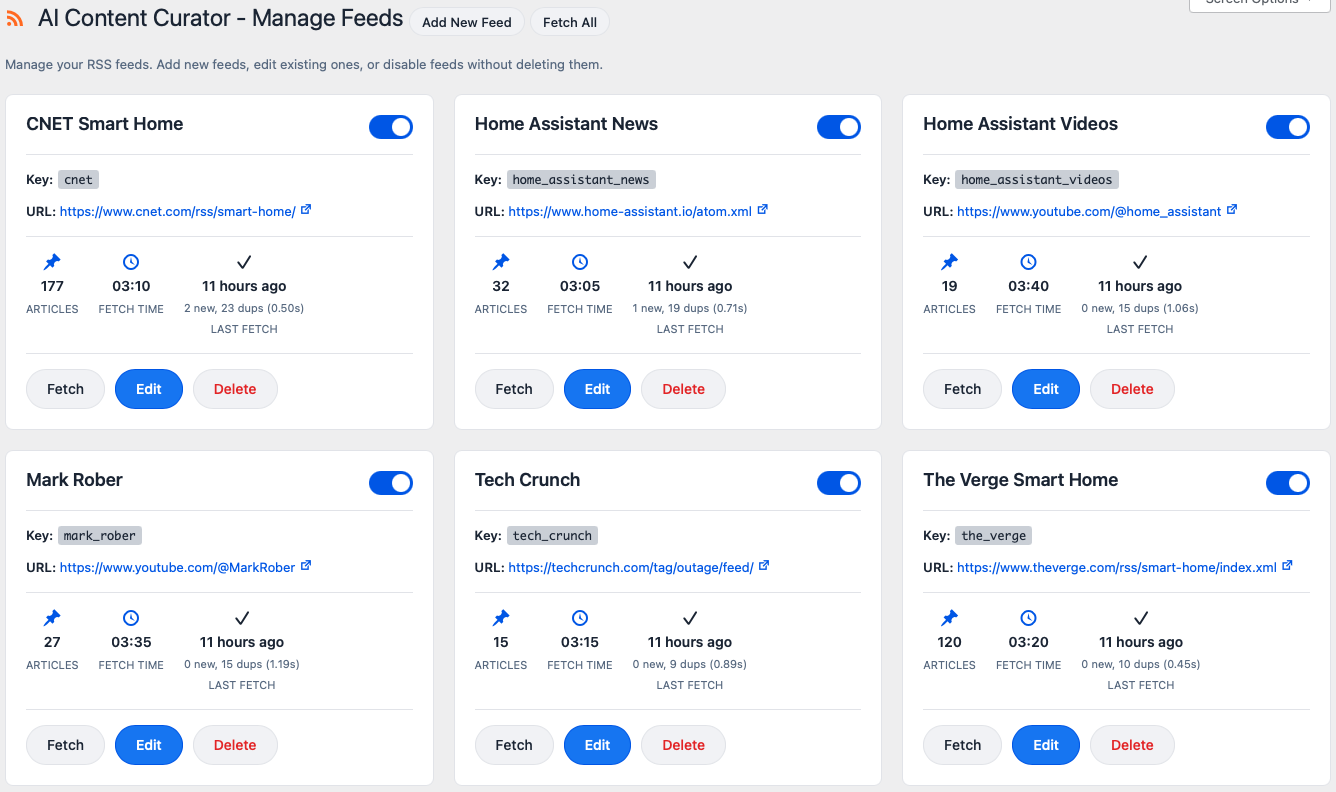Click the checkmark icon in Mark Rober card
The width and height of the screenshot is (1336, 792).
coord(242,618)
